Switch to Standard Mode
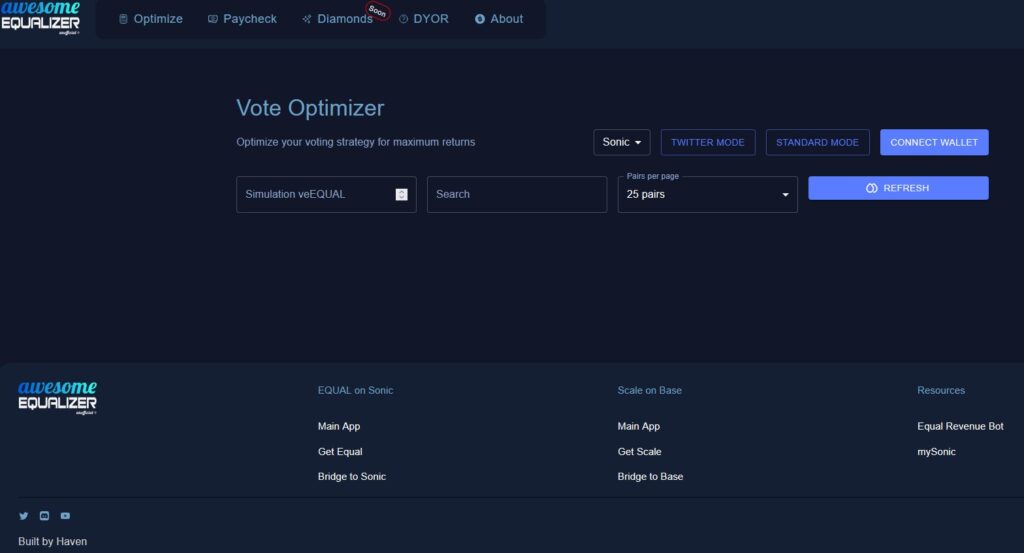The width and height of the screenshot is (1024, 553). pos(817,142)
